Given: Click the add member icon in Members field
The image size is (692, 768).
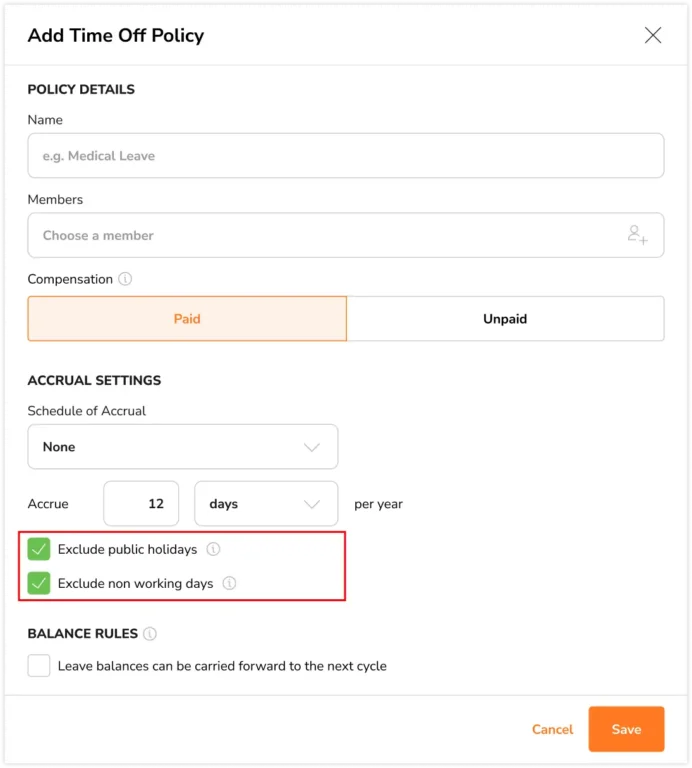Looking at the screenshot, I should click(637, 235).
